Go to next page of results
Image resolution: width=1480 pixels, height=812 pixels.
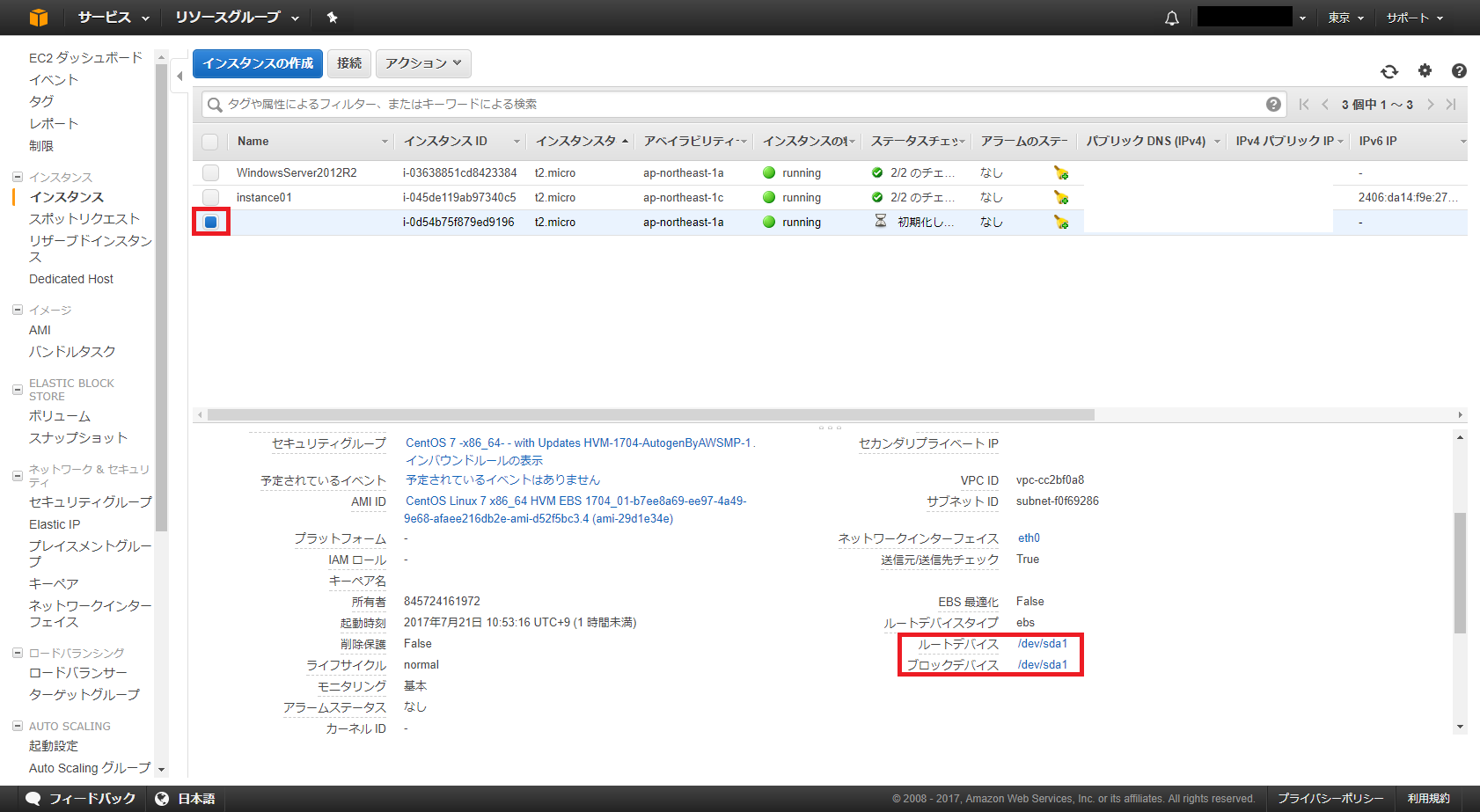[1430, 104]
